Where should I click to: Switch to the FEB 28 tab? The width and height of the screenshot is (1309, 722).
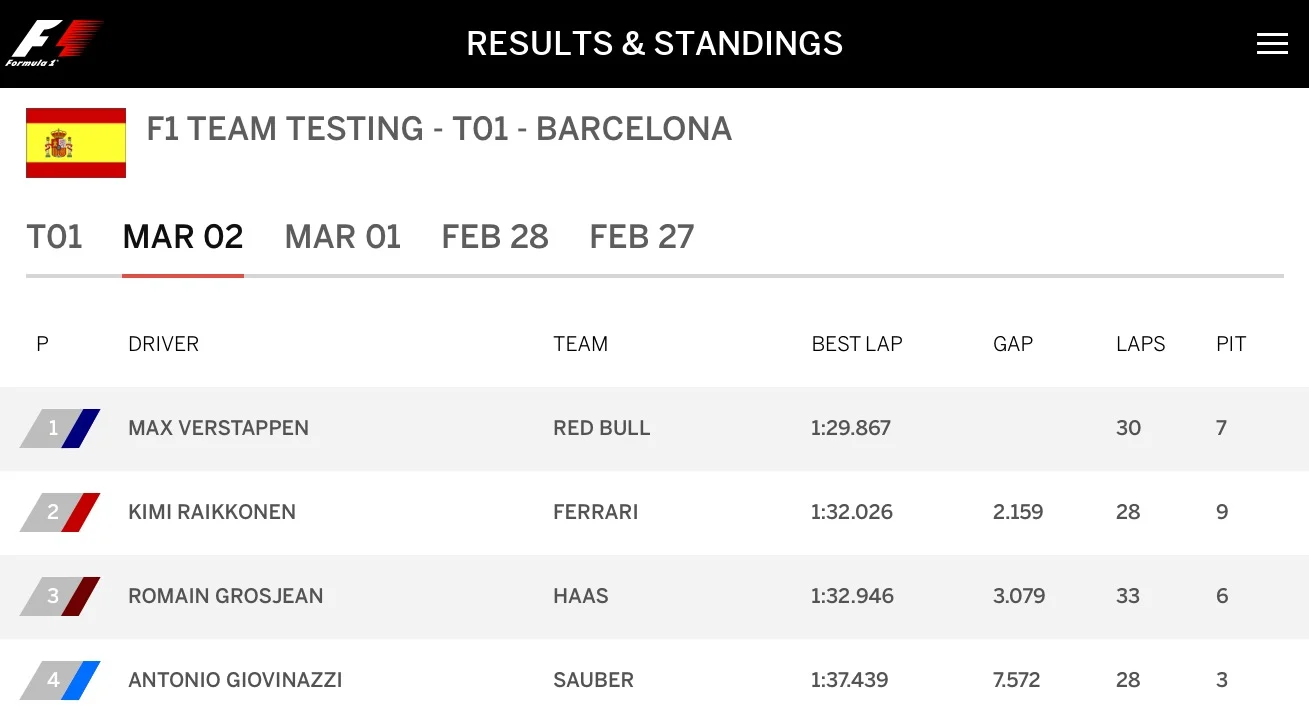[495, 237]
